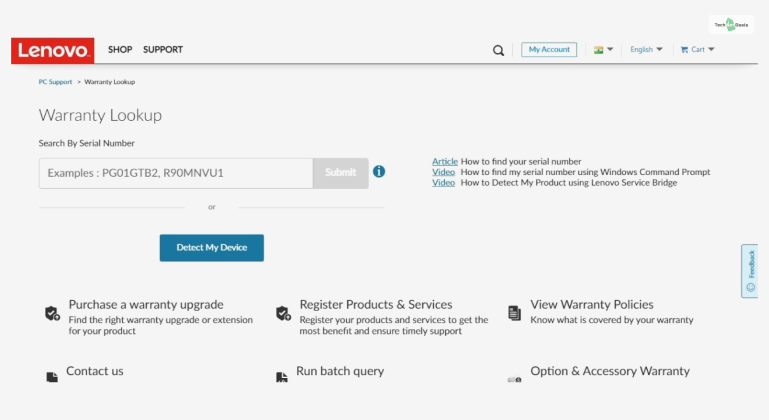Click Detect My Device button
Image resolution: width=769 pixels, height=420 pixels.
click(x=211, y=248)
